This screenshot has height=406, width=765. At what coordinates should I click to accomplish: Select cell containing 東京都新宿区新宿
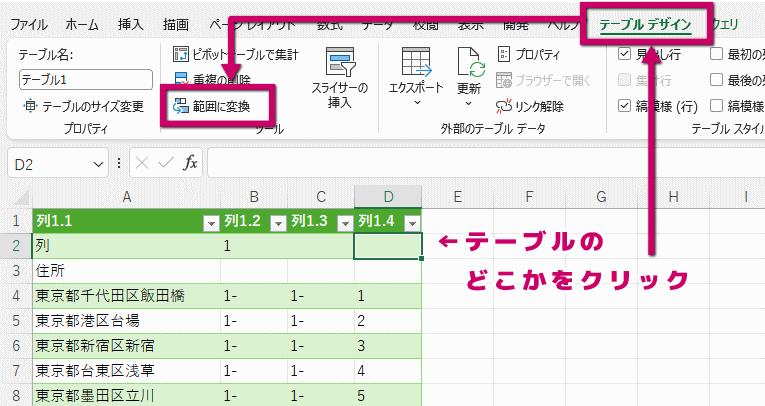pyautogui.click(x=126, y=345)
